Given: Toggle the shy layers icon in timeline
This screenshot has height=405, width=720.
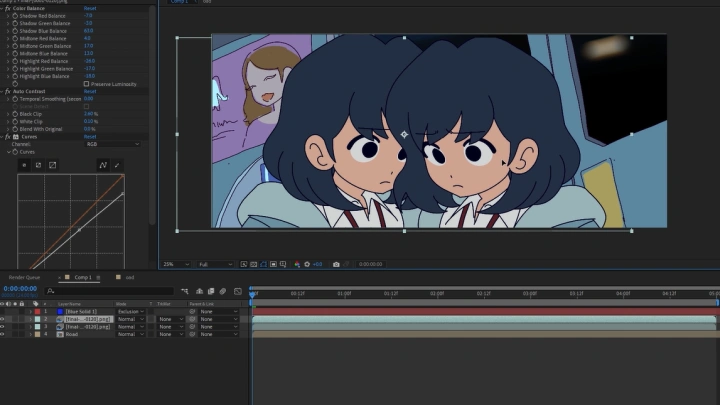Looking at the screenshot, I should (x=199, y=291).
